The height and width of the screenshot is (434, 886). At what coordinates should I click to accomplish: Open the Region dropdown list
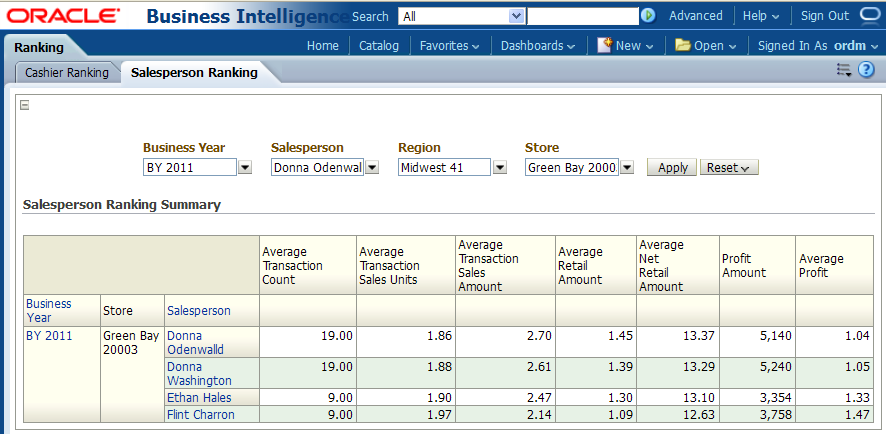pyautogui.click(x=499, y=168)
